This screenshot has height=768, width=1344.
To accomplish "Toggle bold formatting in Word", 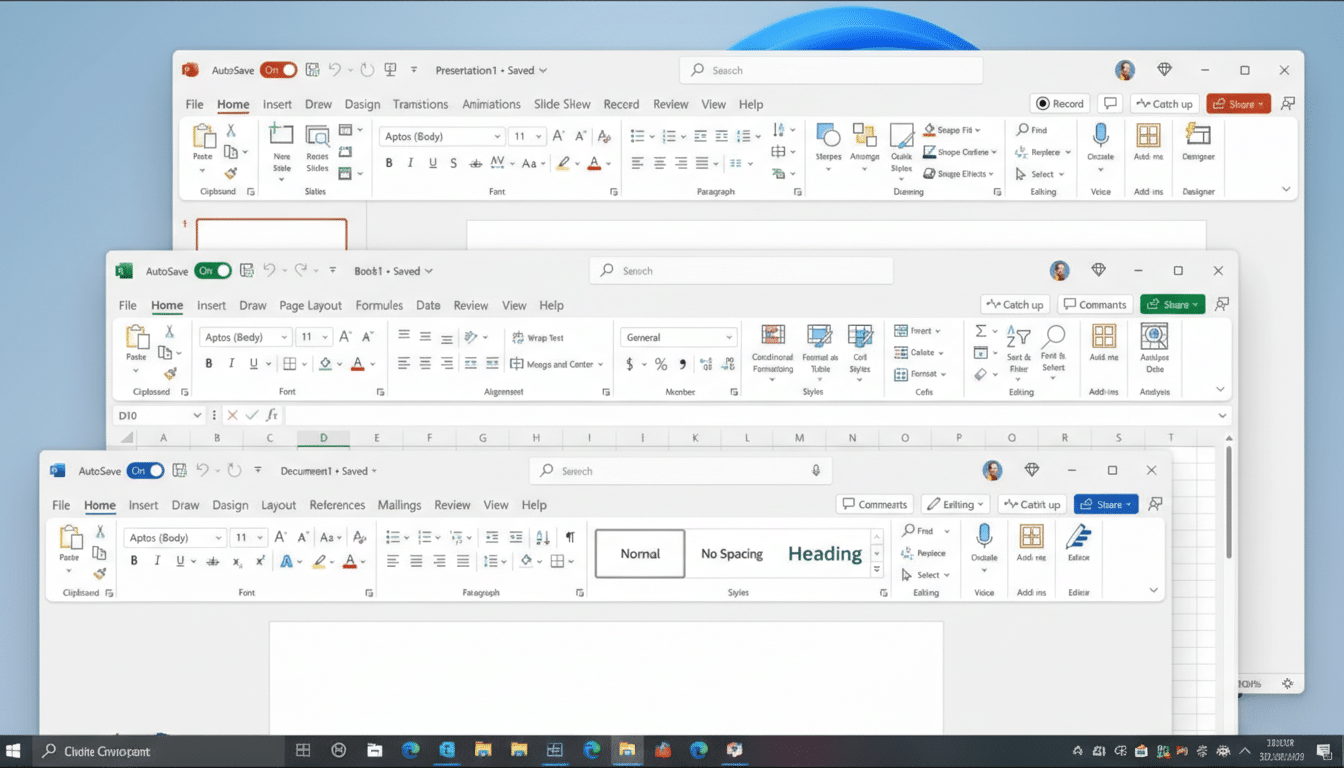I will (x=133, y=560).
